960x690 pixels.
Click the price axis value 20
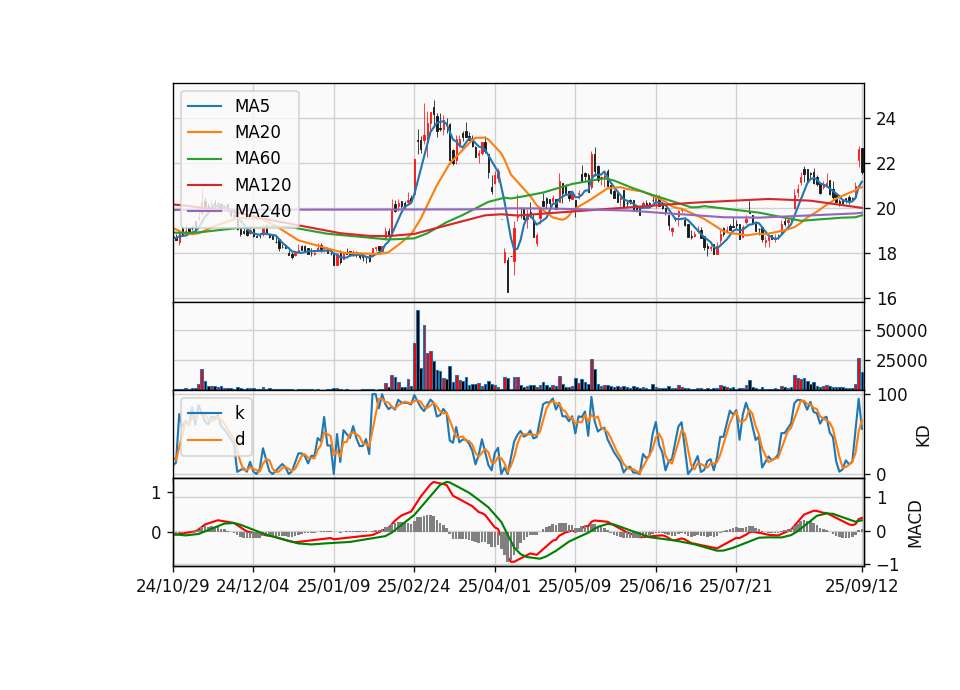coord(885,209)
